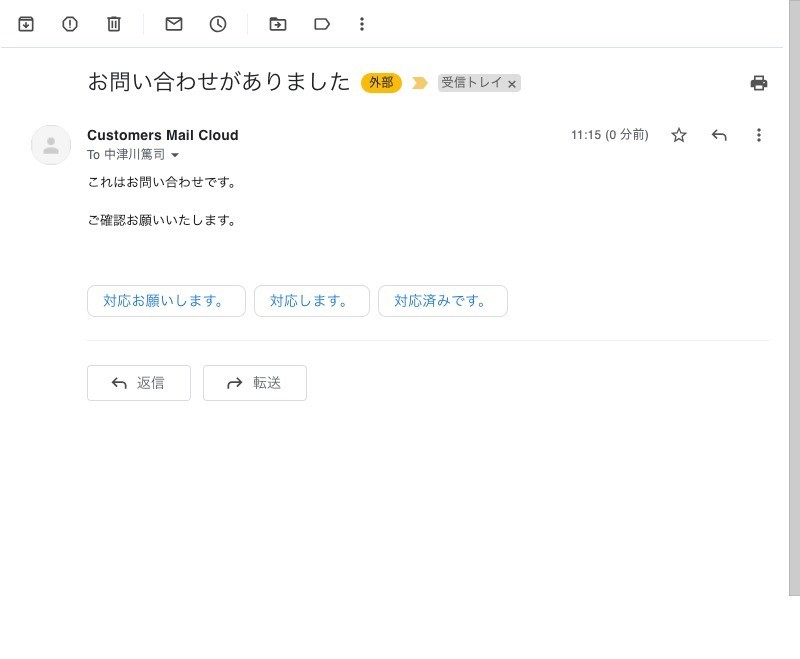The height and width of the screenshot is (659, 800).
Task: Click the sender avatar for Customers Mail Cloud
Action: pyautogui.click(x=51, y=145)
